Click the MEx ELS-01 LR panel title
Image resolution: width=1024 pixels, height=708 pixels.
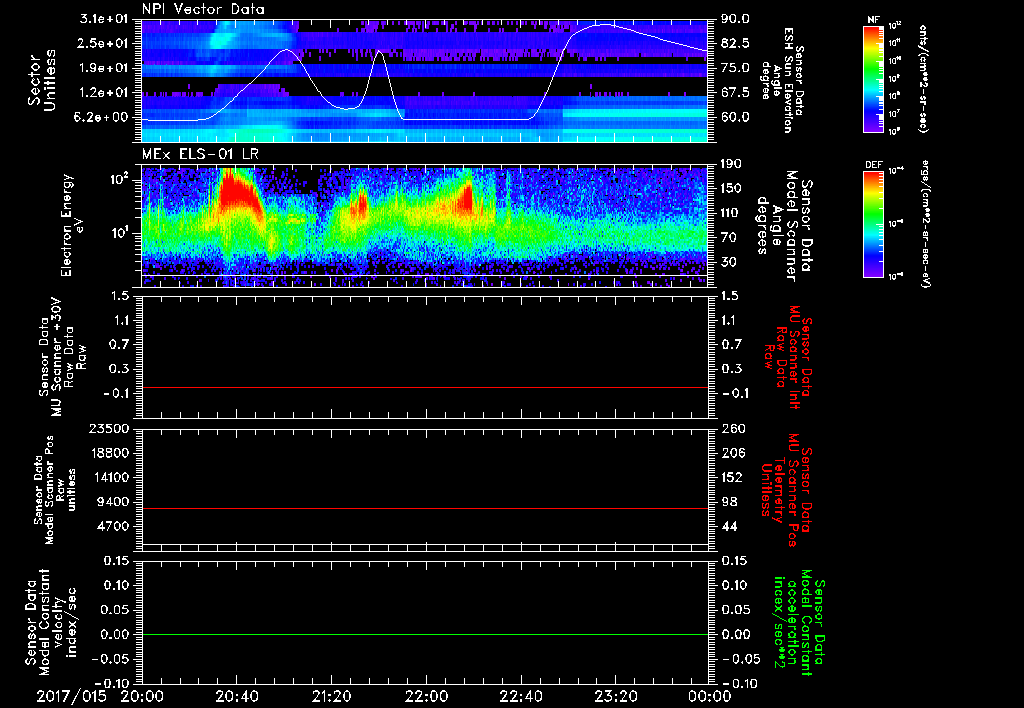click(200, 155)
